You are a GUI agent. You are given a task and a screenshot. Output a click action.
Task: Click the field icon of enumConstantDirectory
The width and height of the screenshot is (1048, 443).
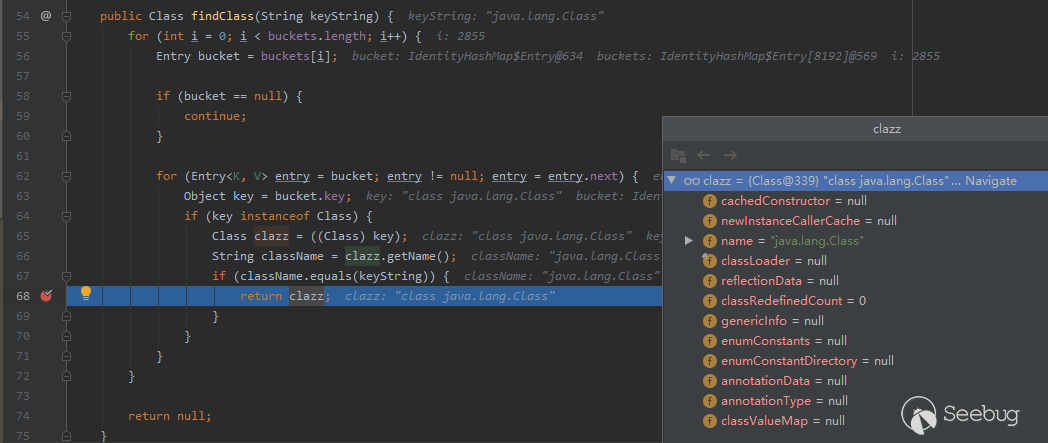(710, 361)
